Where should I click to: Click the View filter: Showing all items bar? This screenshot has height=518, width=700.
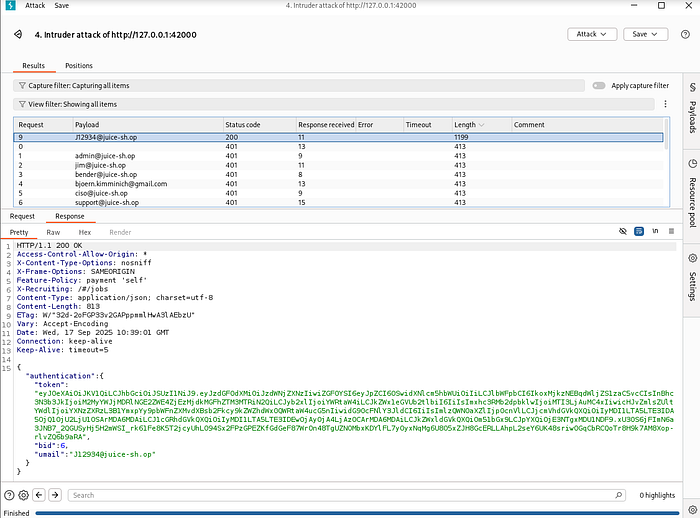click(333, 104)
